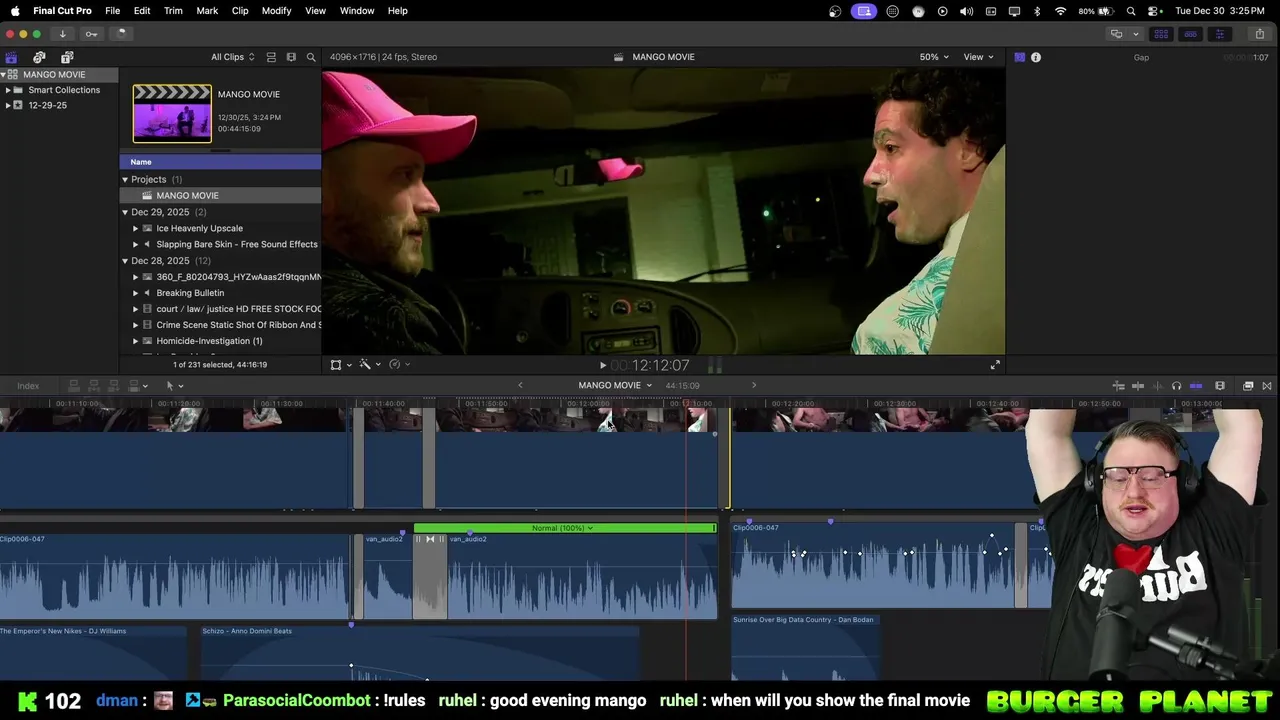Select MANGO MOVIE project row
Image resolution: width=1280 pixels, height=720 pixels.
point(220,196)
